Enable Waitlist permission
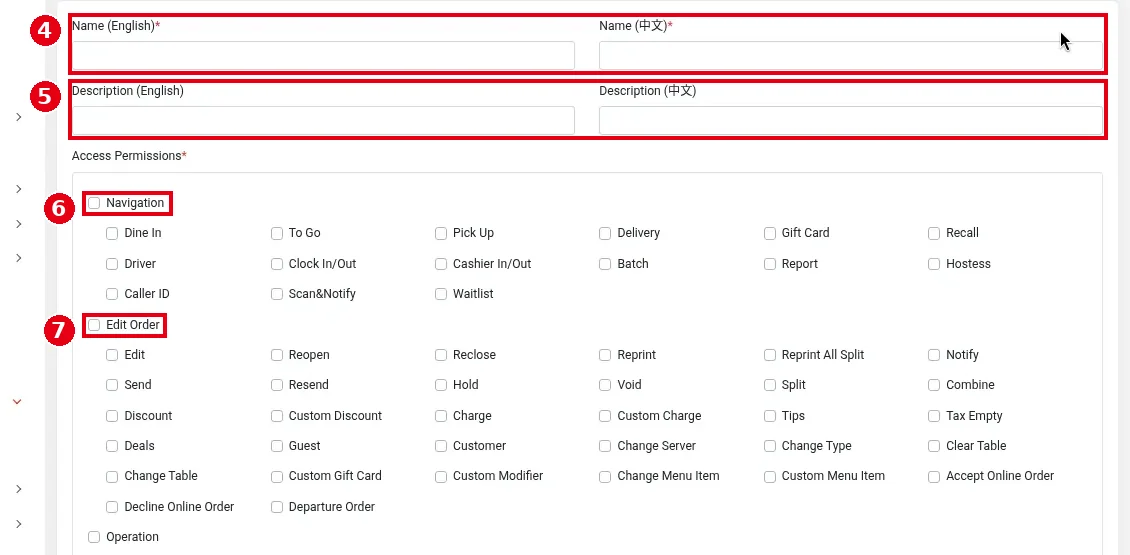This screenshot has height=555, width=1130. pyautogui.click(x=441, y=294)
